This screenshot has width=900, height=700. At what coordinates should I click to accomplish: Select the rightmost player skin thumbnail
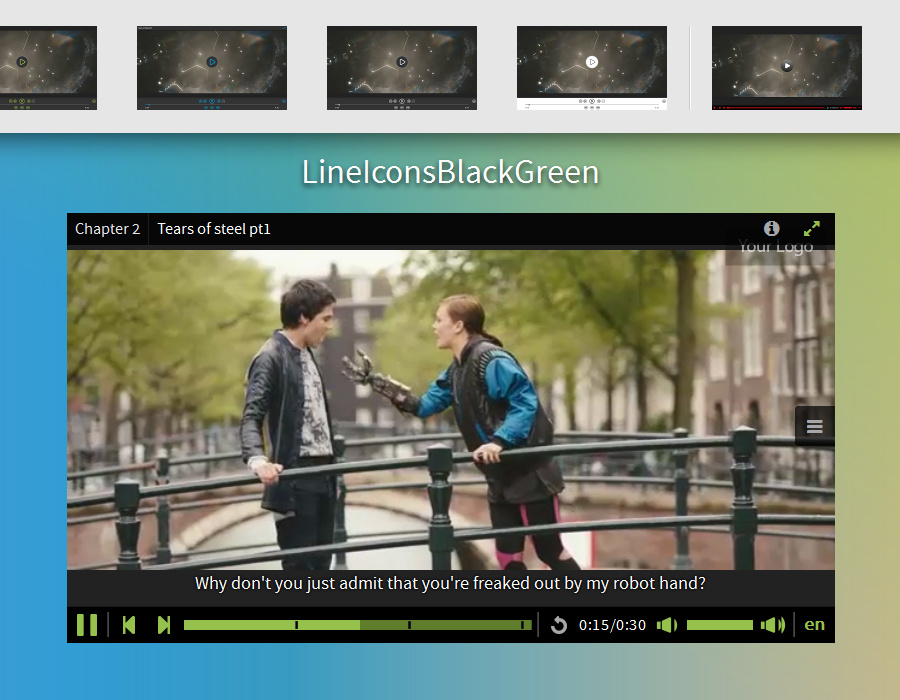tap(786, 67)
